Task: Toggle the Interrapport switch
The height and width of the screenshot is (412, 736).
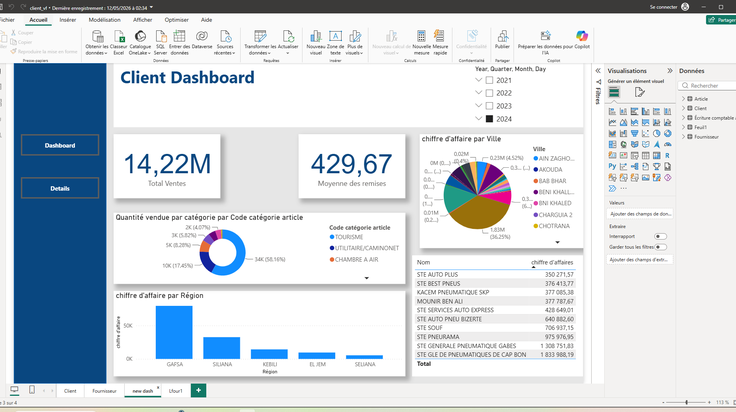Action: point(660,237)
